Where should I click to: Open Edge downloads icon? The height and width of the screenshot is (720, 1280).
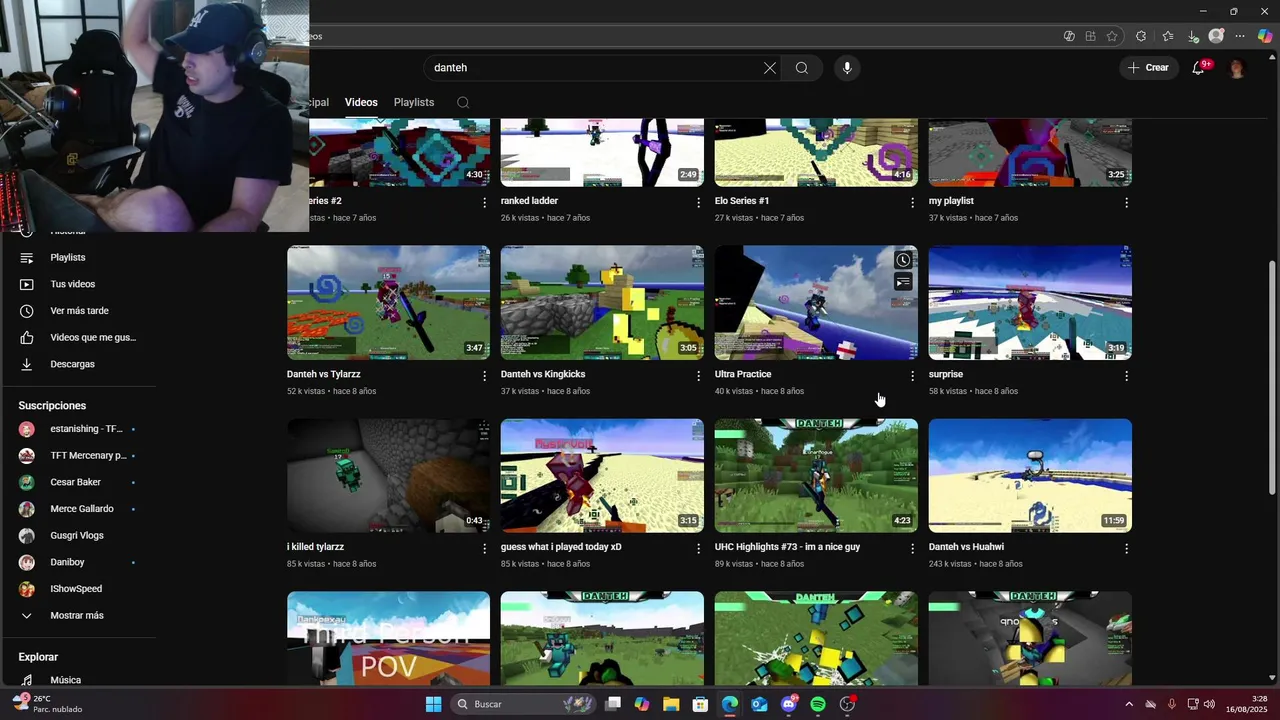click(x=1193, y=36)
